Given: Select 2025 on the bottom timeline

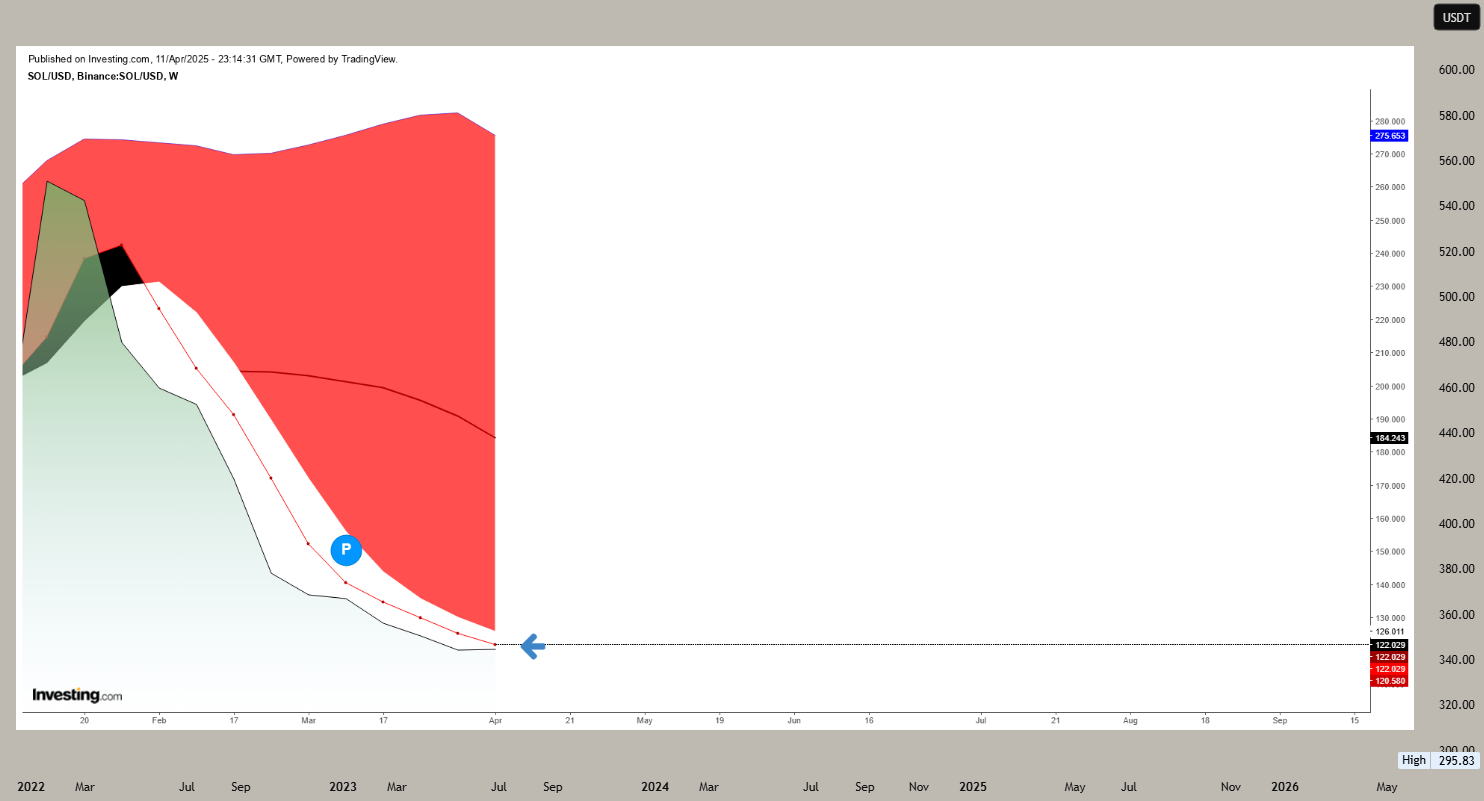Looking at the screenshot, I should [x=973, y=787].
